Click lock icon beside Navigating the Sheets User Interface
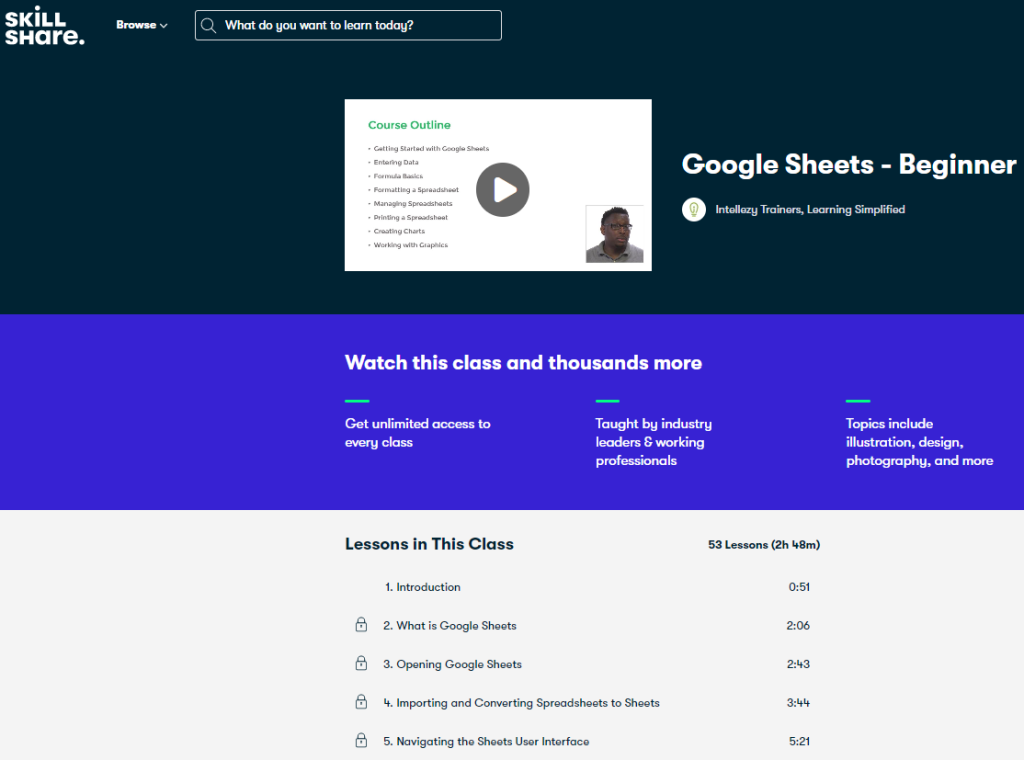The image size is (1024, 760). pos(361,740)
